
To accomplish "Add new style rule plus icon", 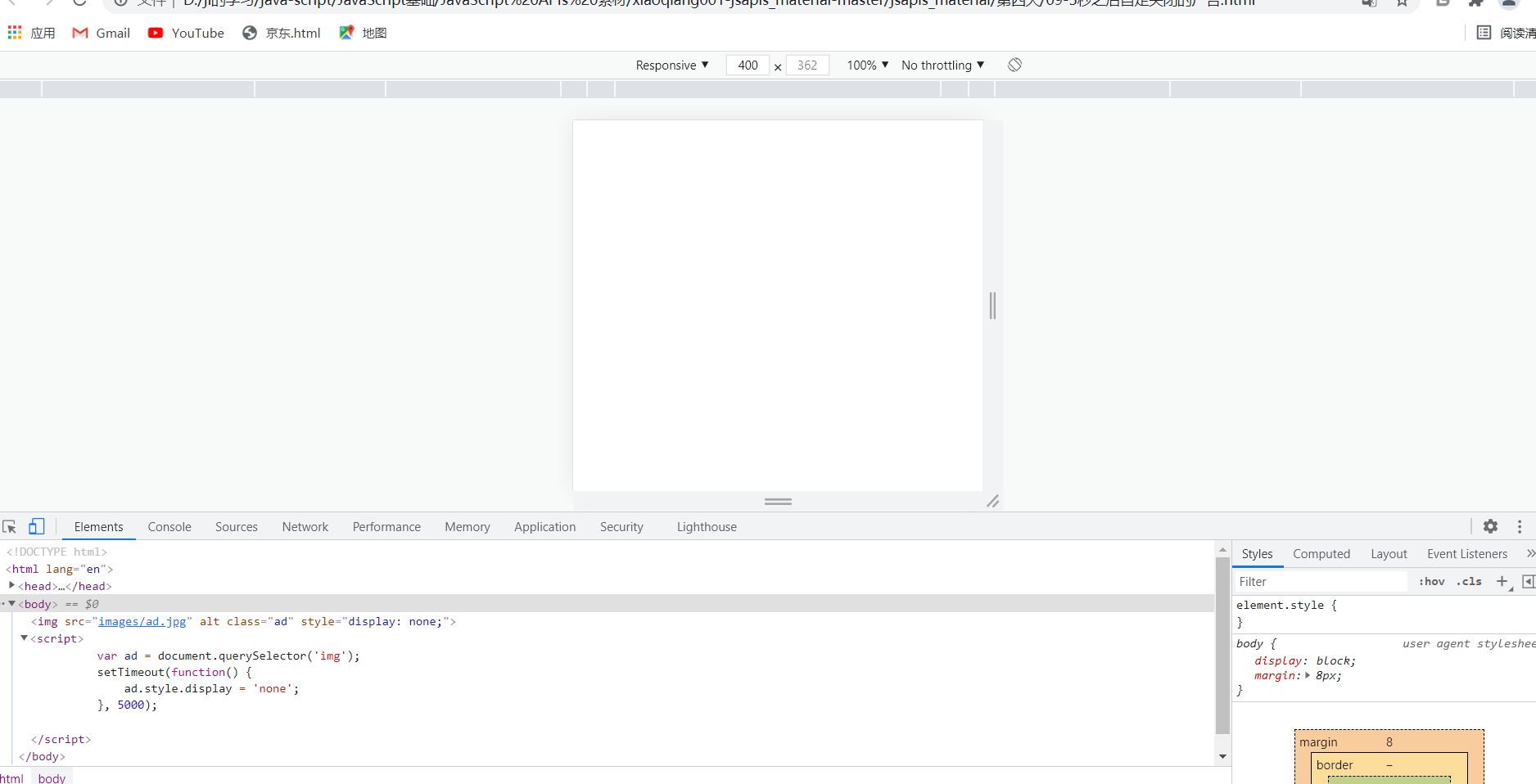I will pyautogui.click(x=1502, y=582).
